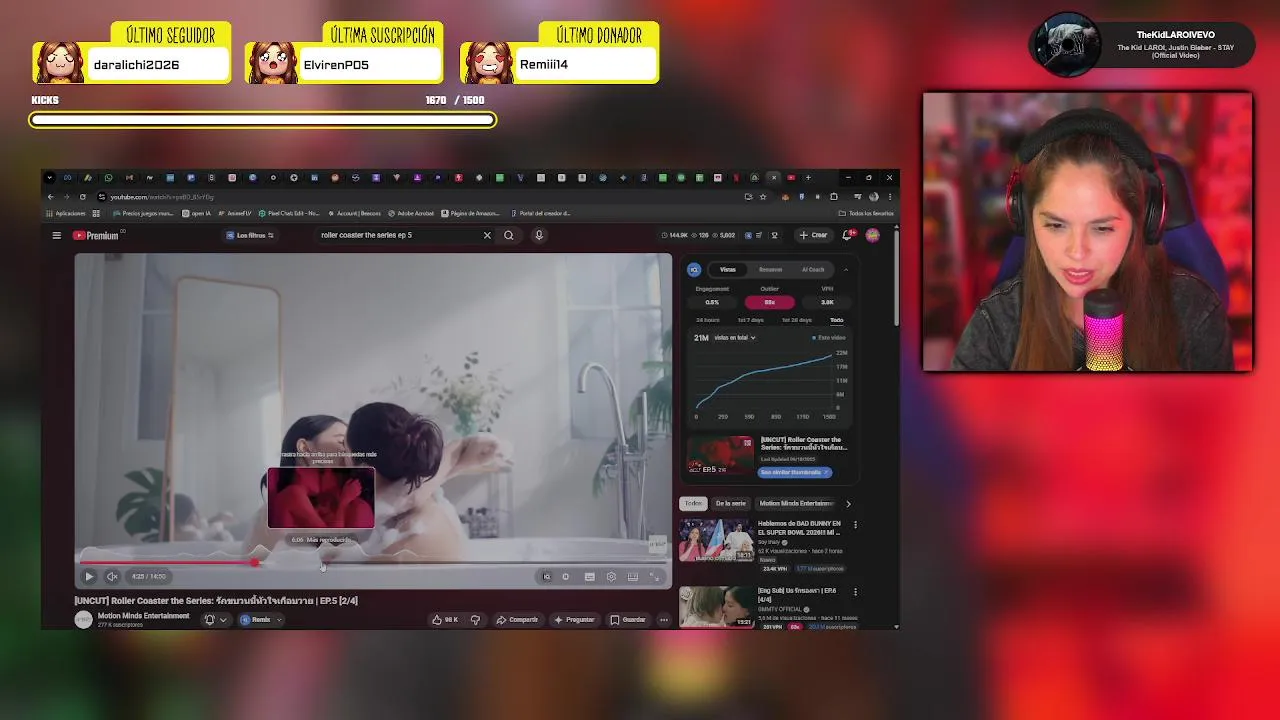Choose the 1st 28 days time range
The width and height of the screenshot is (1280, 720).
pyautogui.click(x=797, y=320)
